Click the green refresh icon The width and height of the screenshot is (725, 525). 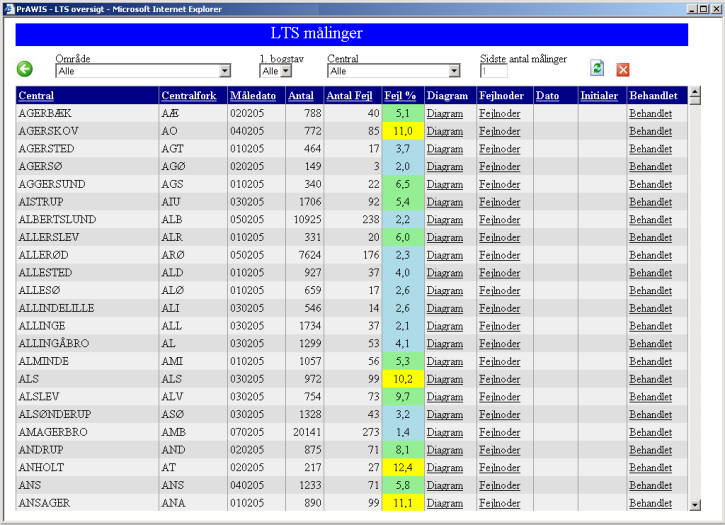point(597,68)
